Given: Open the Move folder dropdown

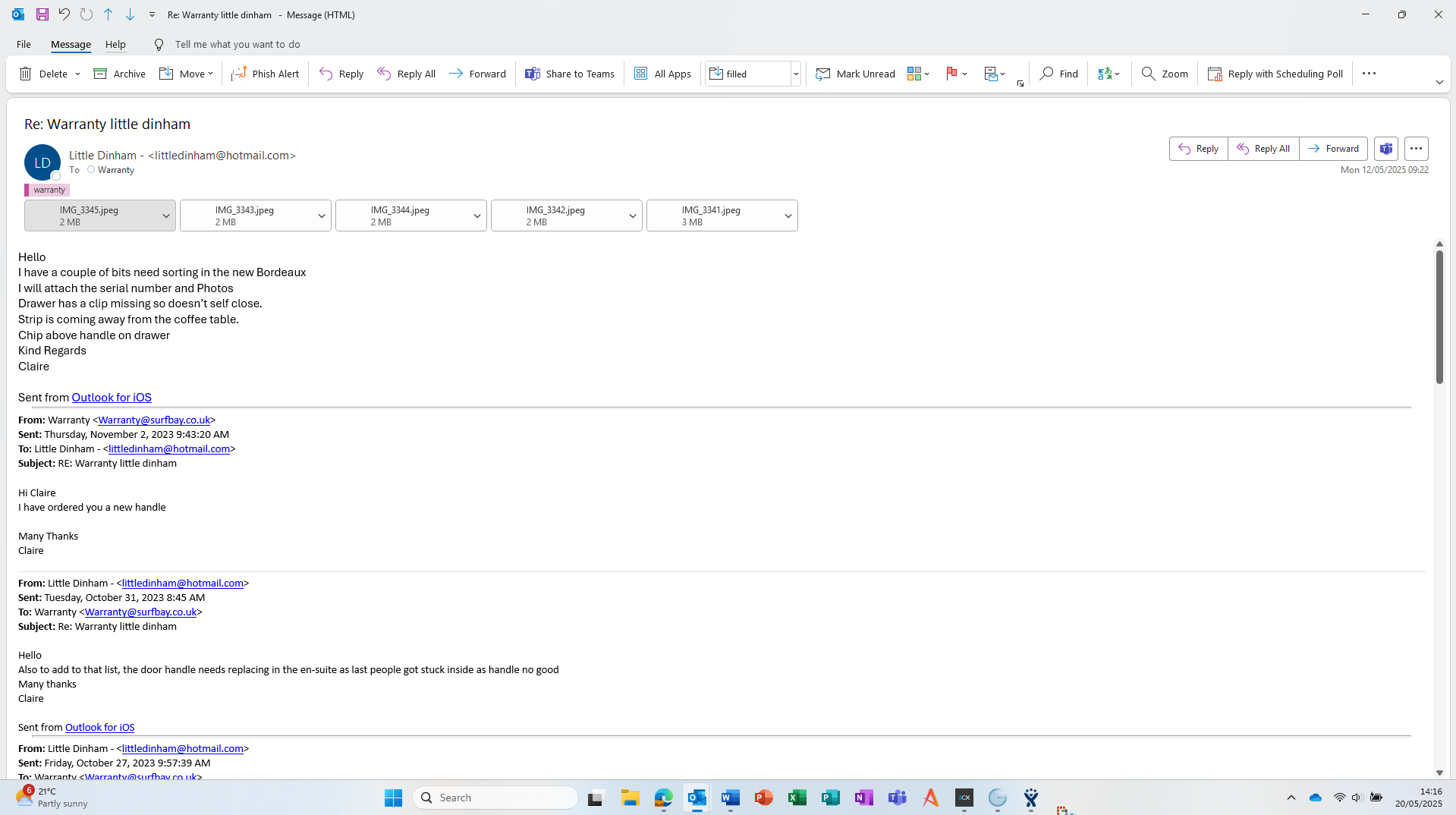Looking at the screenshot, I should (186, 74).
